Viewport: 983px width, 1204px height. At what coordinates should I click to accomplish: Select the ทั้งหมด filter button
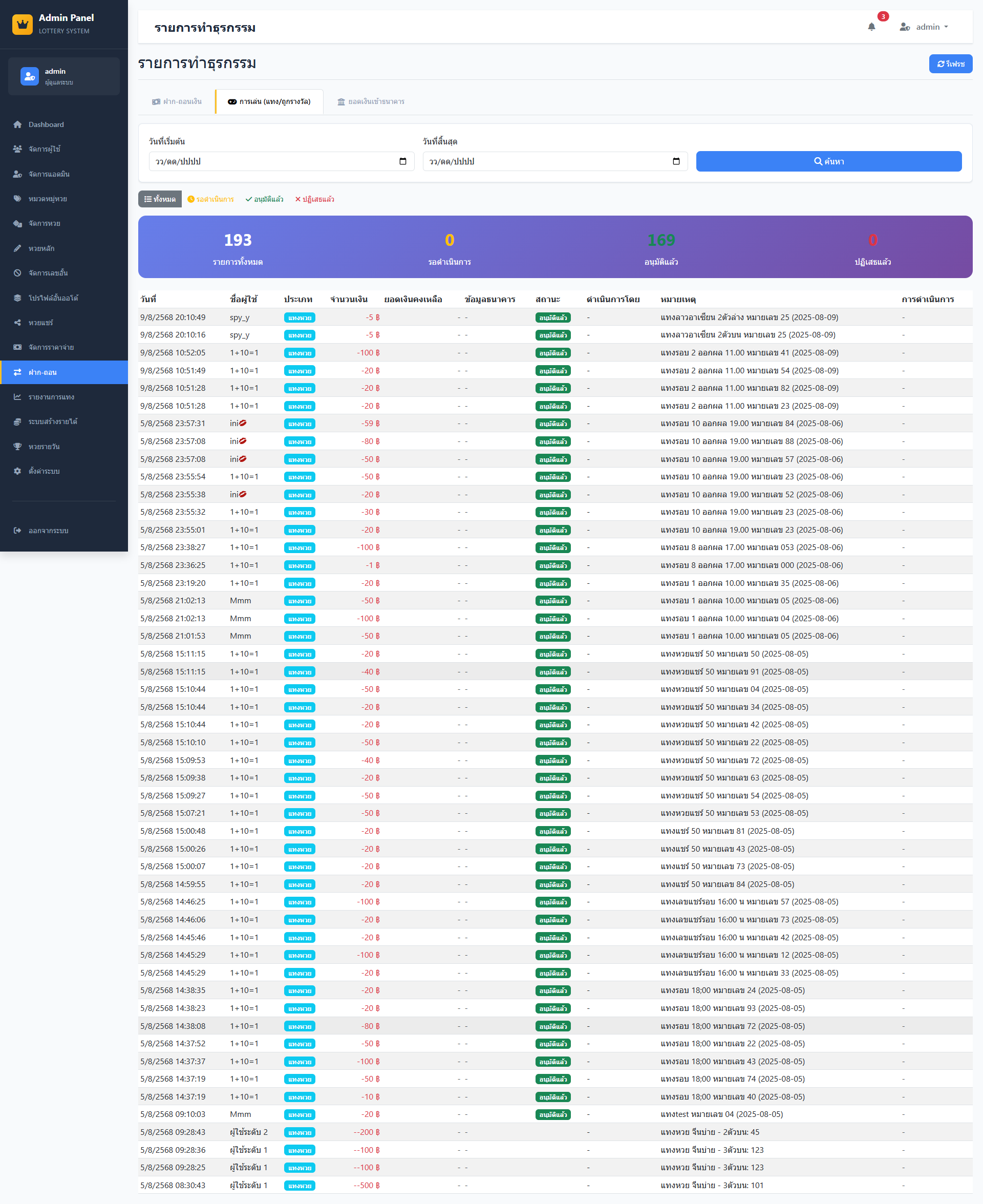(160, 199)
